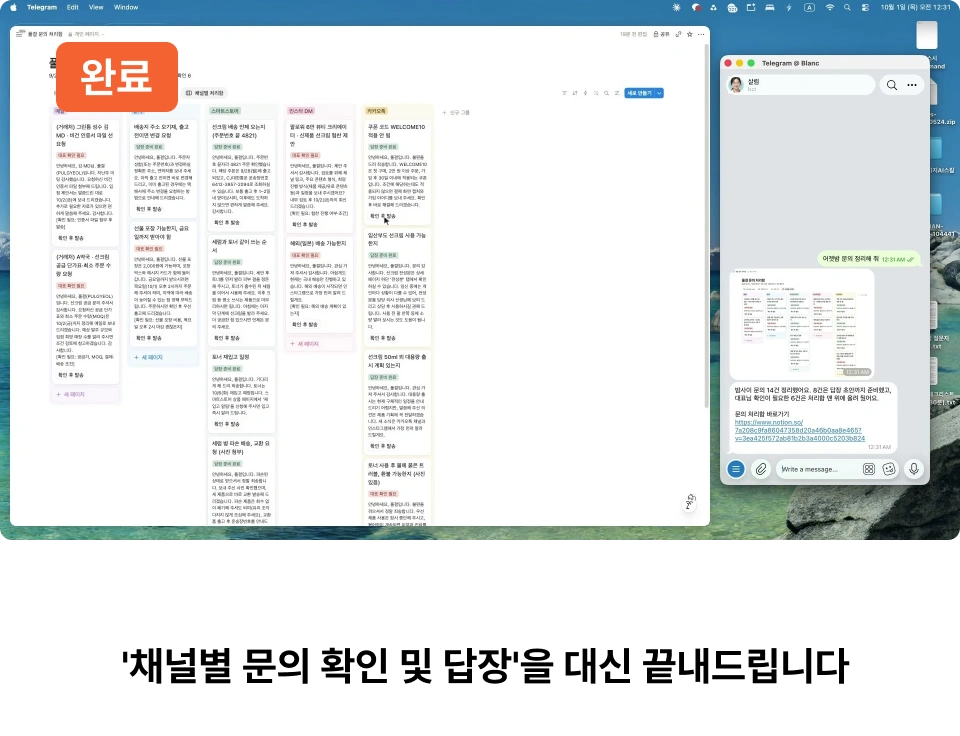The height and width of the screenshot is (736, 960).
Task: Open the board screenshot thumbnail in Telegram
Action: click(802, 323)
